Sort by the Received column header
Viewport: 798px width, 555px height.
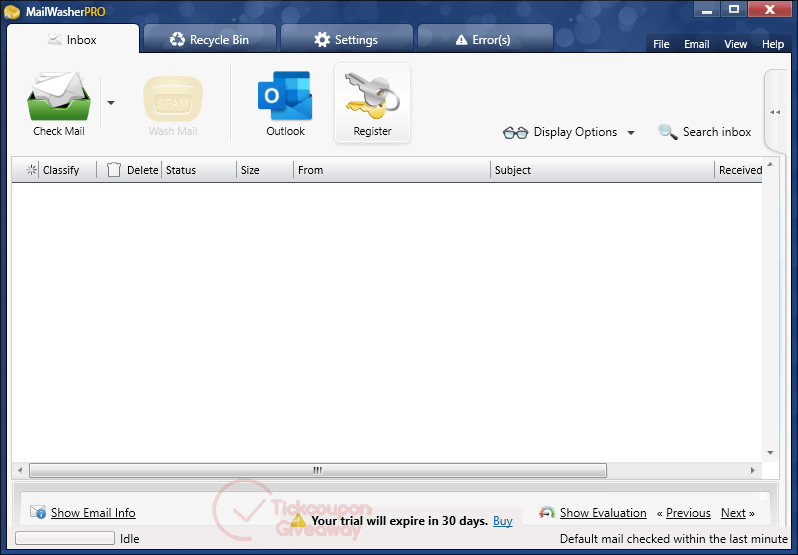[x=740, y=170]
